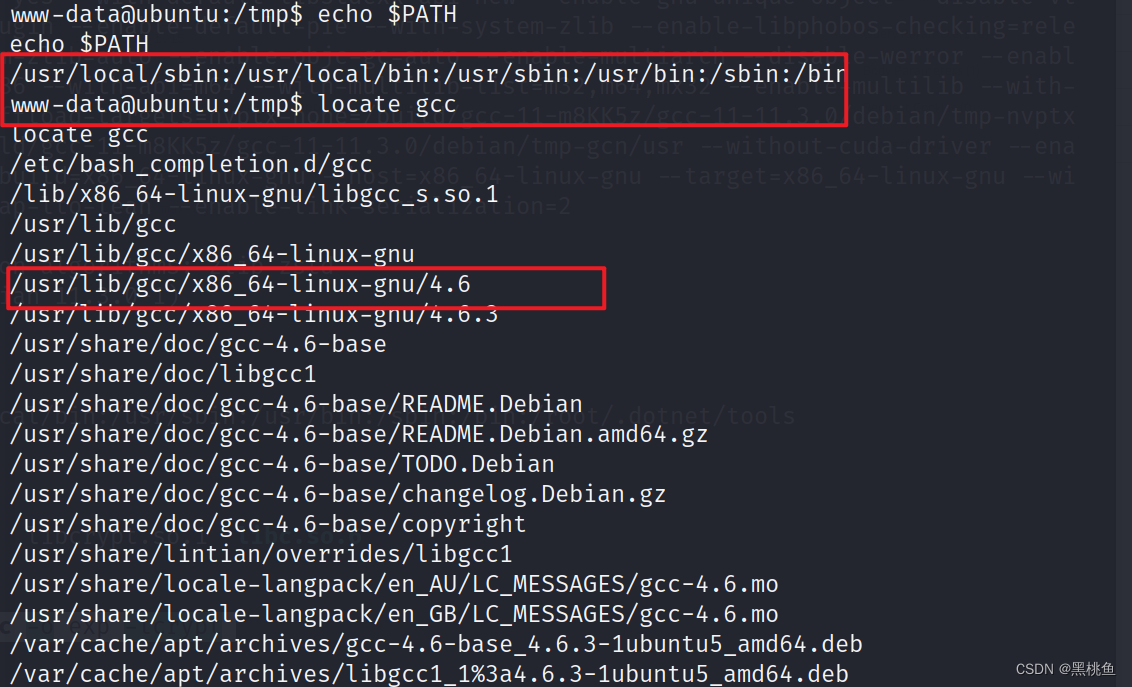Viewport: 1132px width, 687px height.
Task: Click the gcc-4.6-base_4.6.3-1ubuntu5_amd64.deb archive path
Action: tap(436, 644)
